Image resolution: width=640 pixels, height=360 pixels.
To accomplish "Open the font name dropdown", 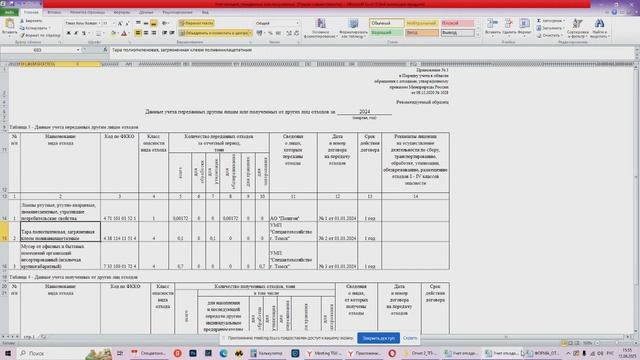I will 99,23.
